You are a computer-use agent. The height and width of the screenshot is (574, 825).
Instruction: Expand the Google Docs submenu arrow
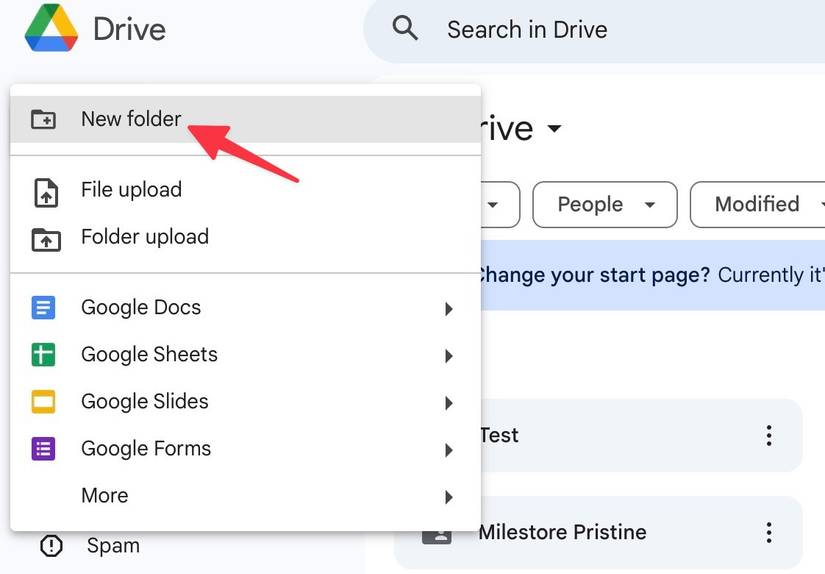point(448,309)
